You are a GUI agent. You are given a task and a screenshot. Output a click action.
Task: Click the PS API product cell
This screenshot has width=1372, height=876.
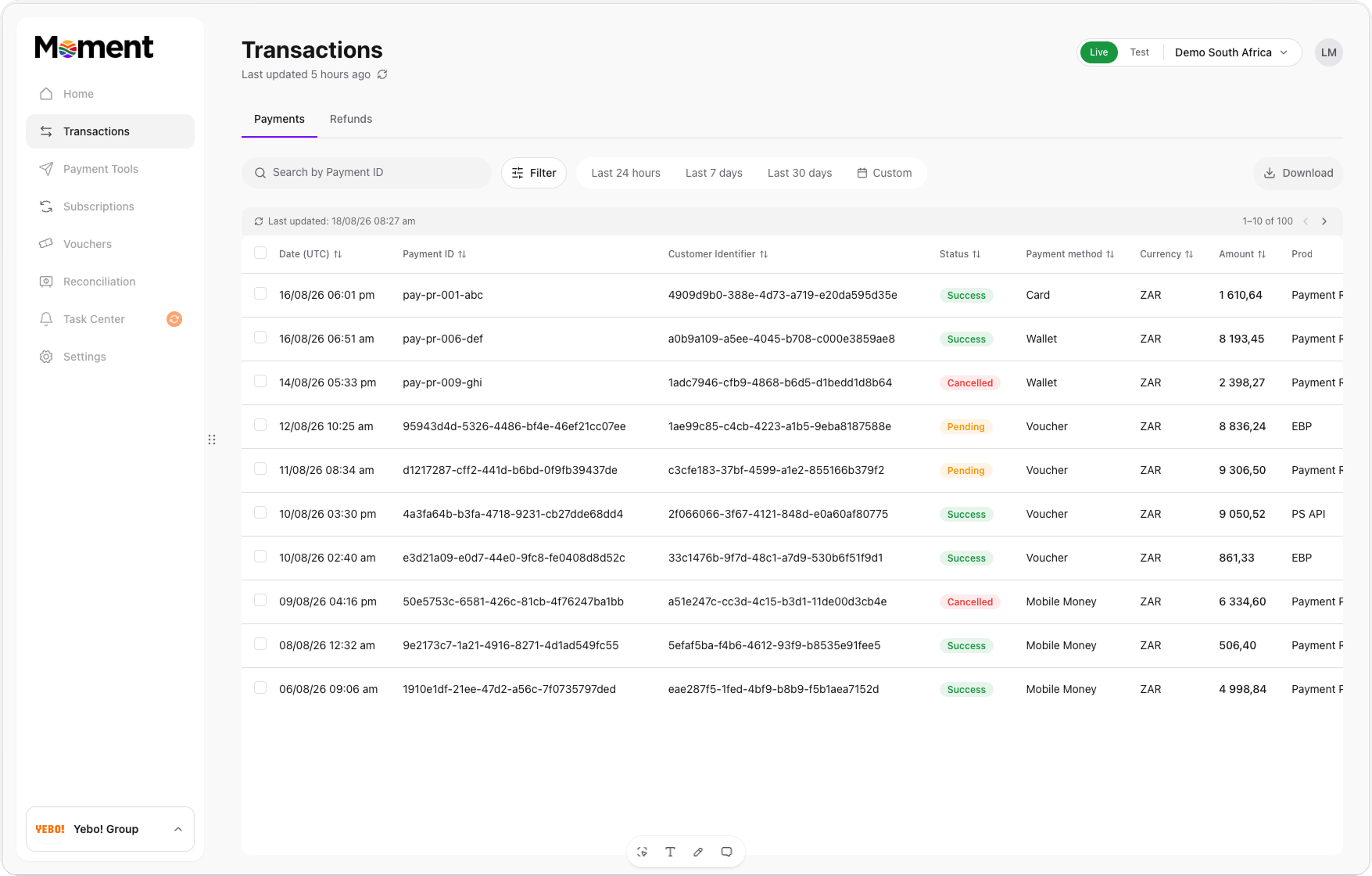[1308, 514]
